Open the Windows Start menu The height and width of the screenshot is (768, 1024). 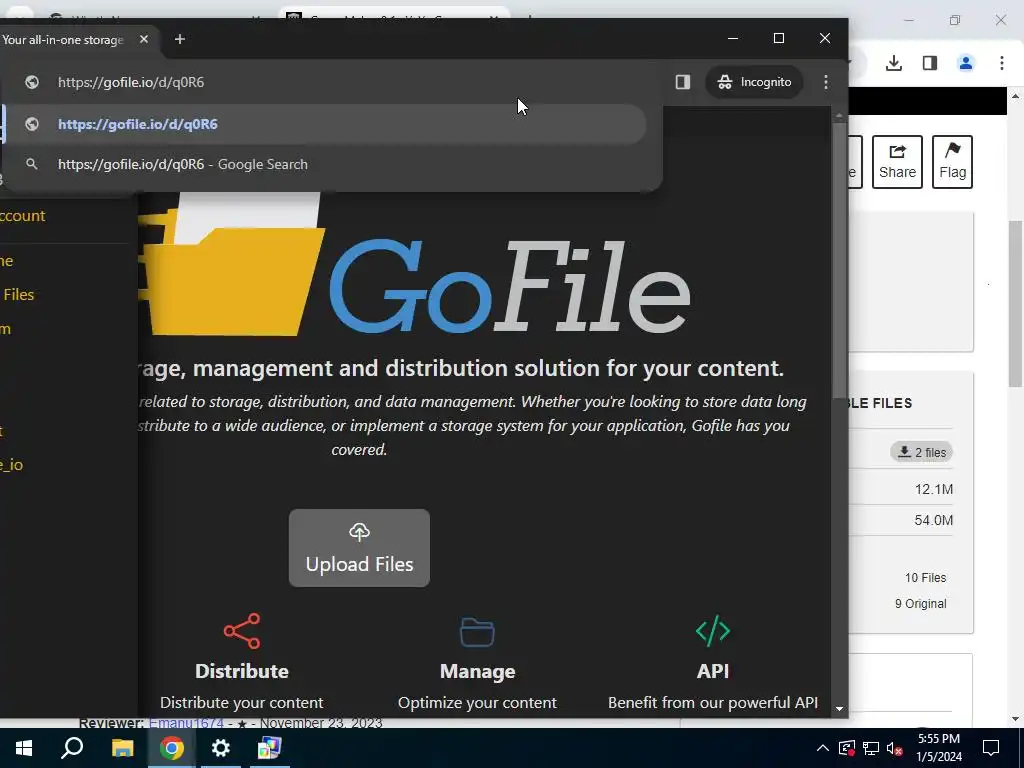pyautogui.click(x=24, y=748)
